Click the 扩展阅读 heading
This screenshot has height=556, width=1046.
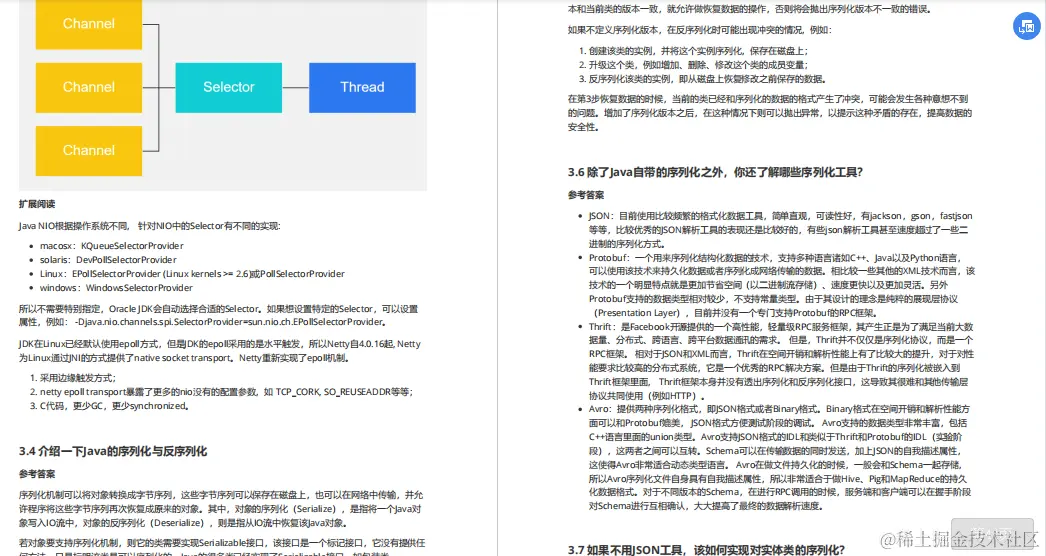37,204
